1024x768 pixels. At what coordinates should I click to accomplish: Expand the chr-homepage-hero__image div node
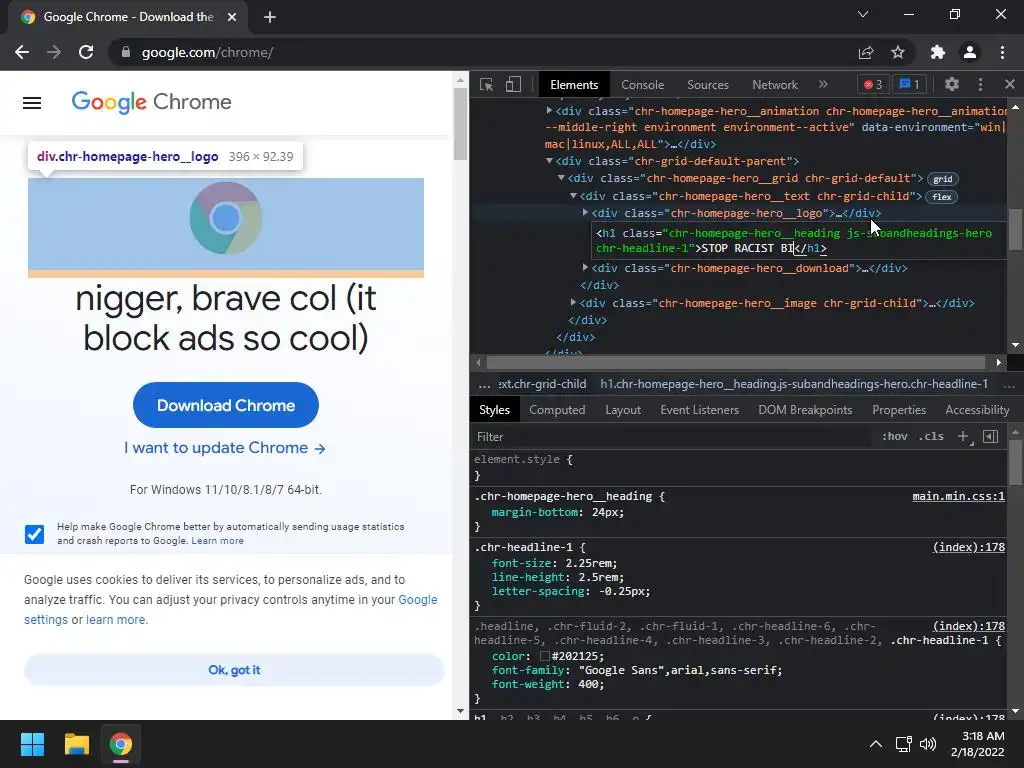tap(573, 302)
